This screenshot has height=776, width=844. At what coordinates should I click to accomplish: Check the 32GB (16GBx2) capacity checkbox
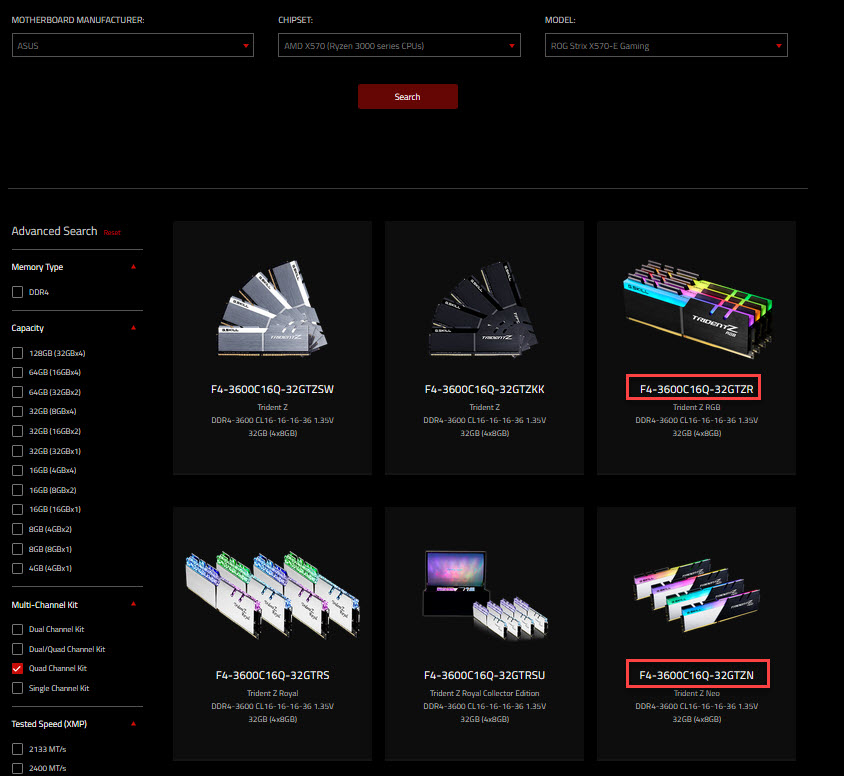pos(17,431)
